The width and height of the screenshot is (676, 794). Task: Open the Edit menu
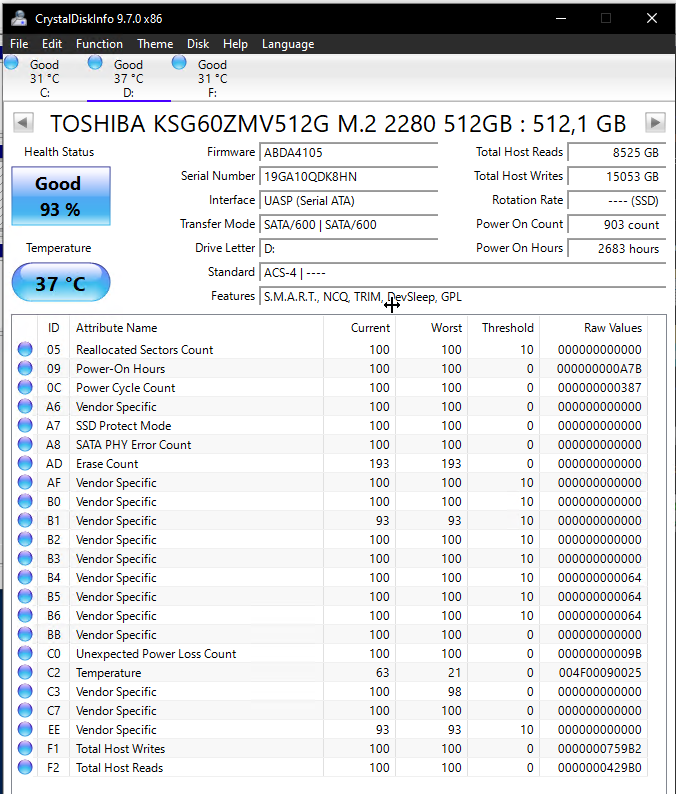click(x=52, y=44)
